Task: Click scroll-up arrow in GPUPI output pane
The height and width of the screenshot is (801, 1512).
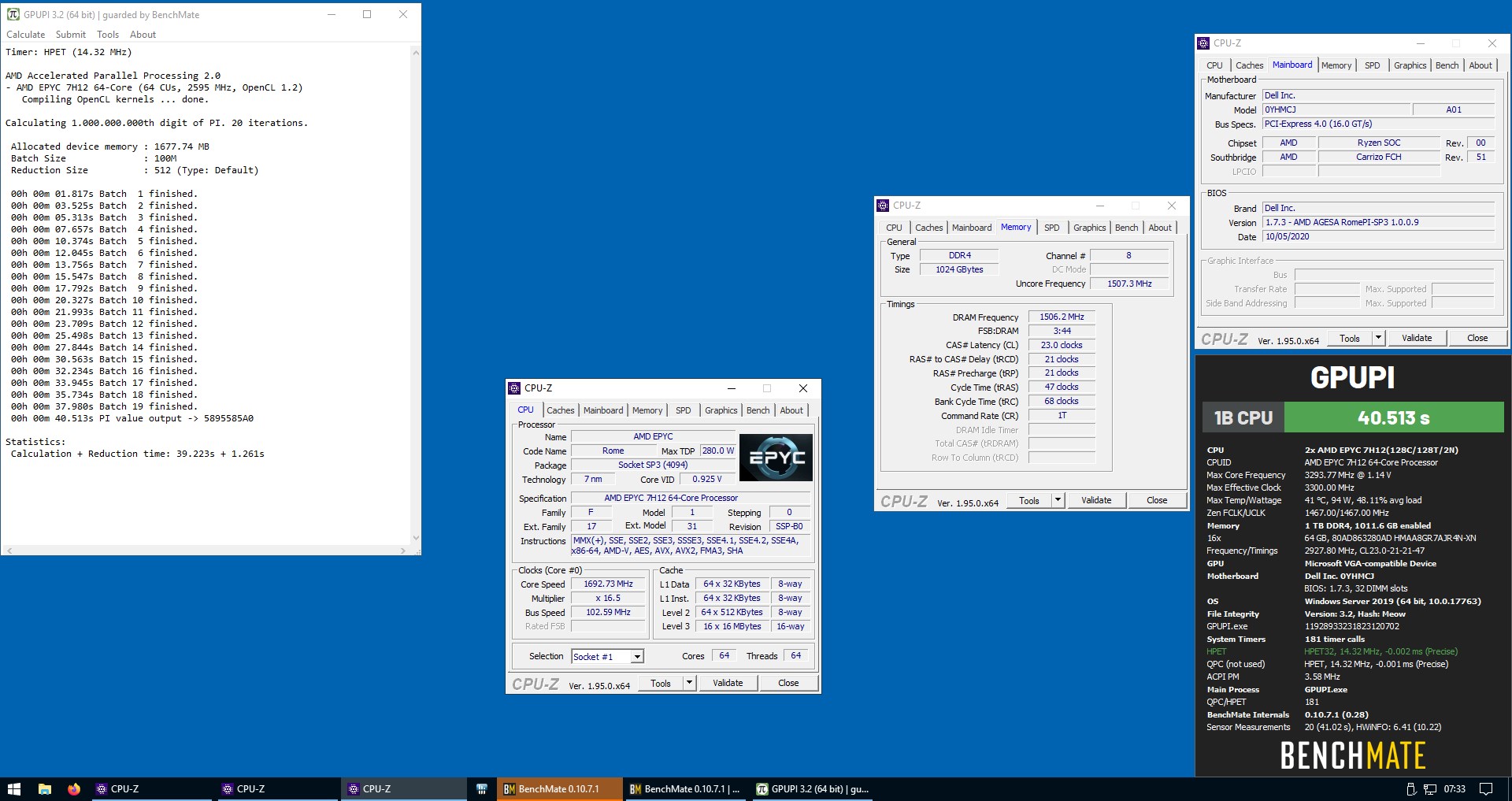Action: [x=416, y=53]
